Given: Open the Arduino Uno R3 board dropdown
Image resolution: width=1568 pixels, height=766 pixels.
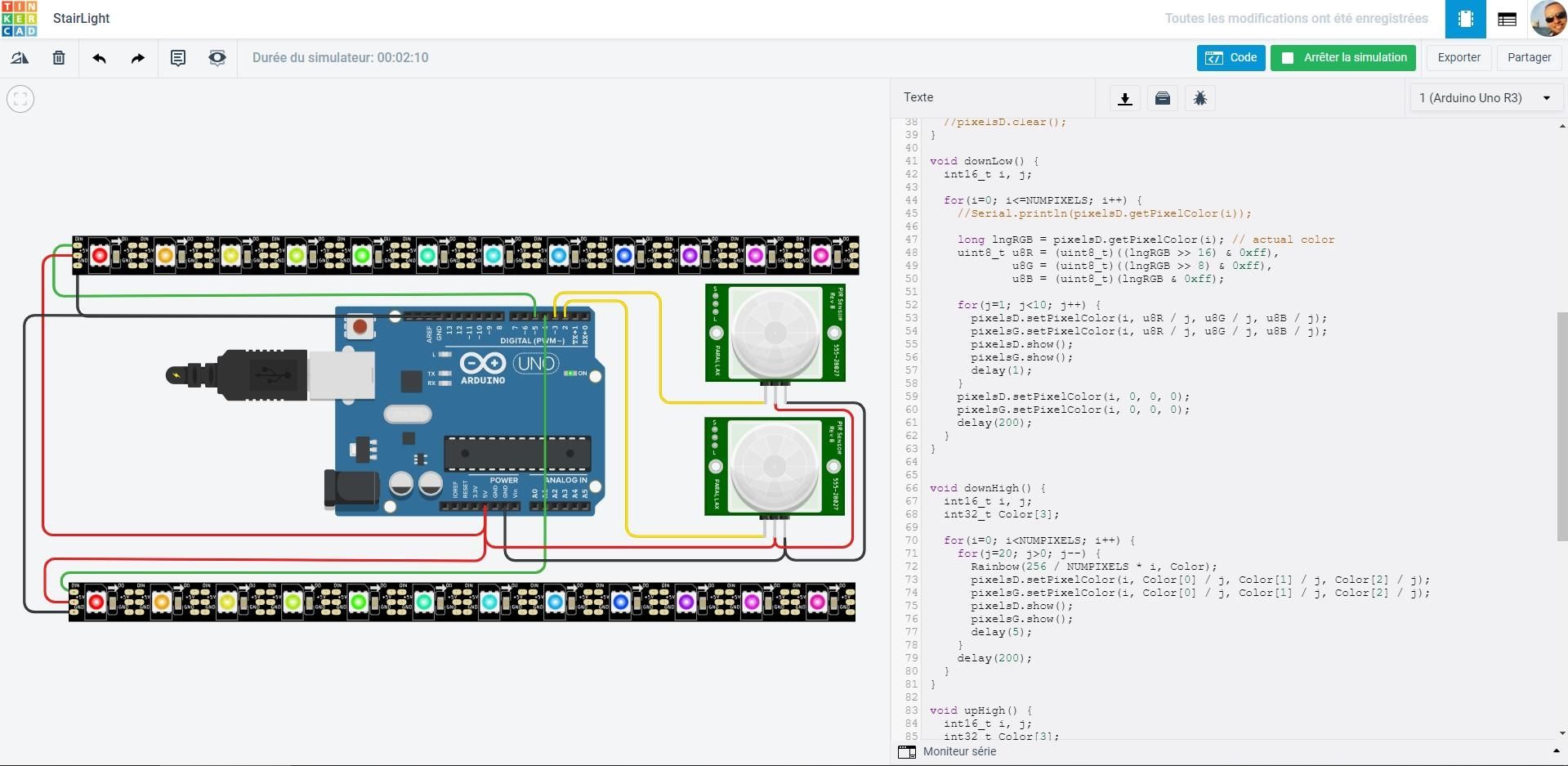Looking at the screenshot, I should (x=1485, y=98).
